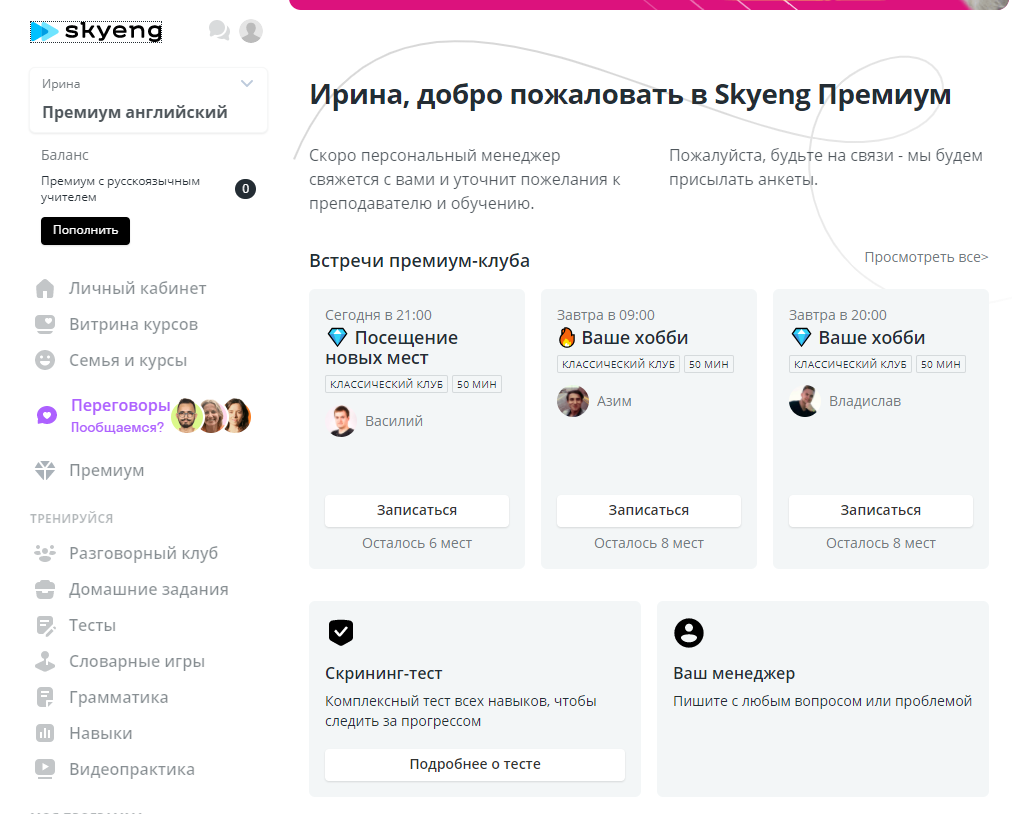1012x814 pixels.
Task: Click the Словарные игры joystick icon
Action: click(45, 661)
